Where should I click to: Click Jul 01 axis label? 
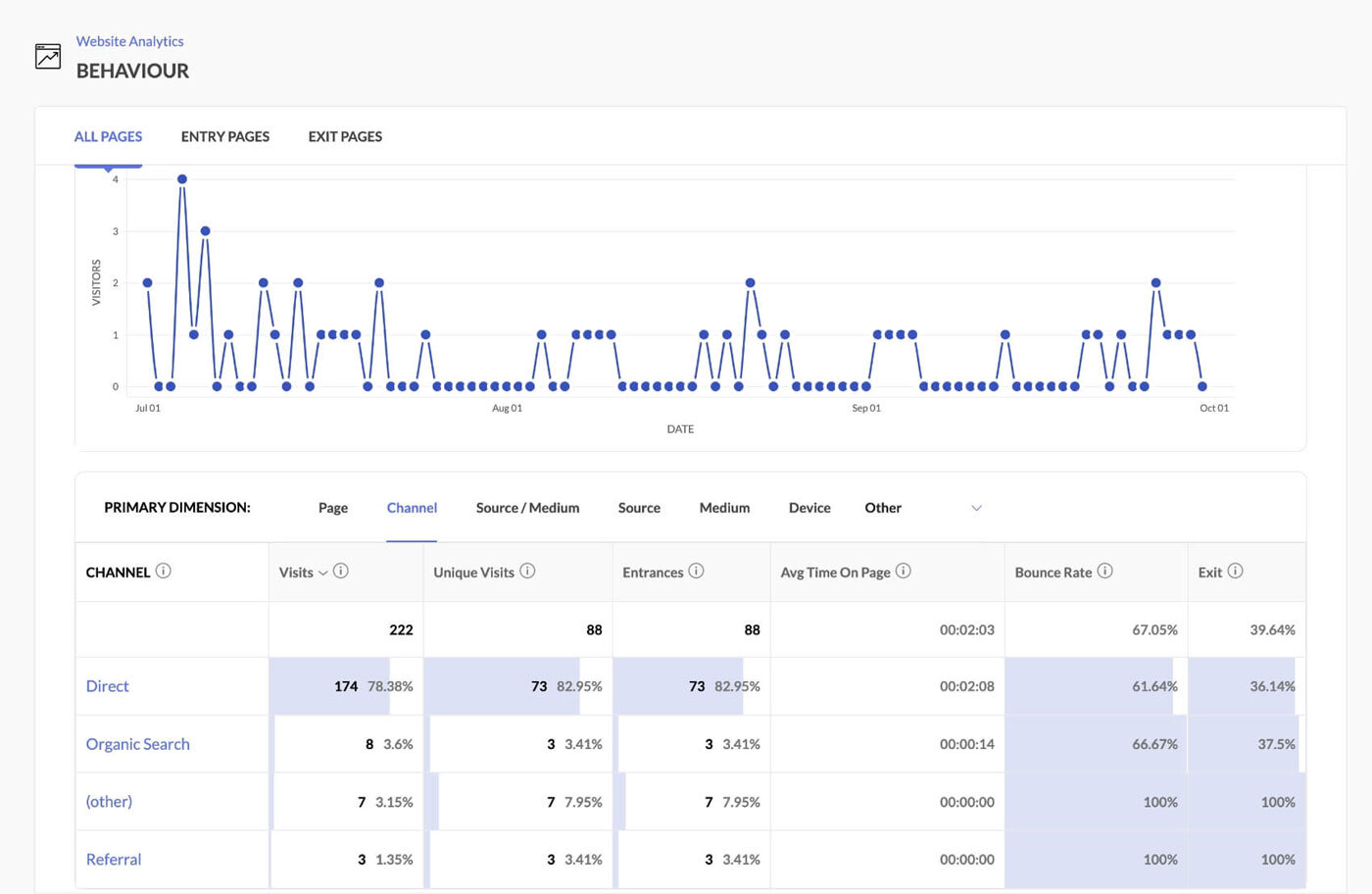[148, 408]
